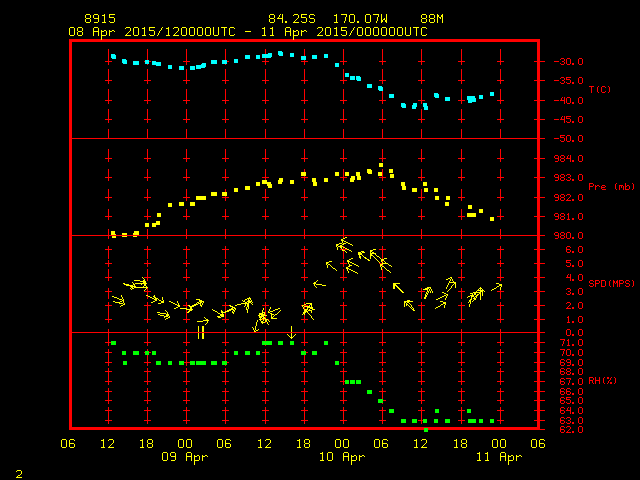Image resolution: width=640 pixels, height=480 pixels.
Task: Click the -45.0 temperature tick label
Action: pos(568,120)
